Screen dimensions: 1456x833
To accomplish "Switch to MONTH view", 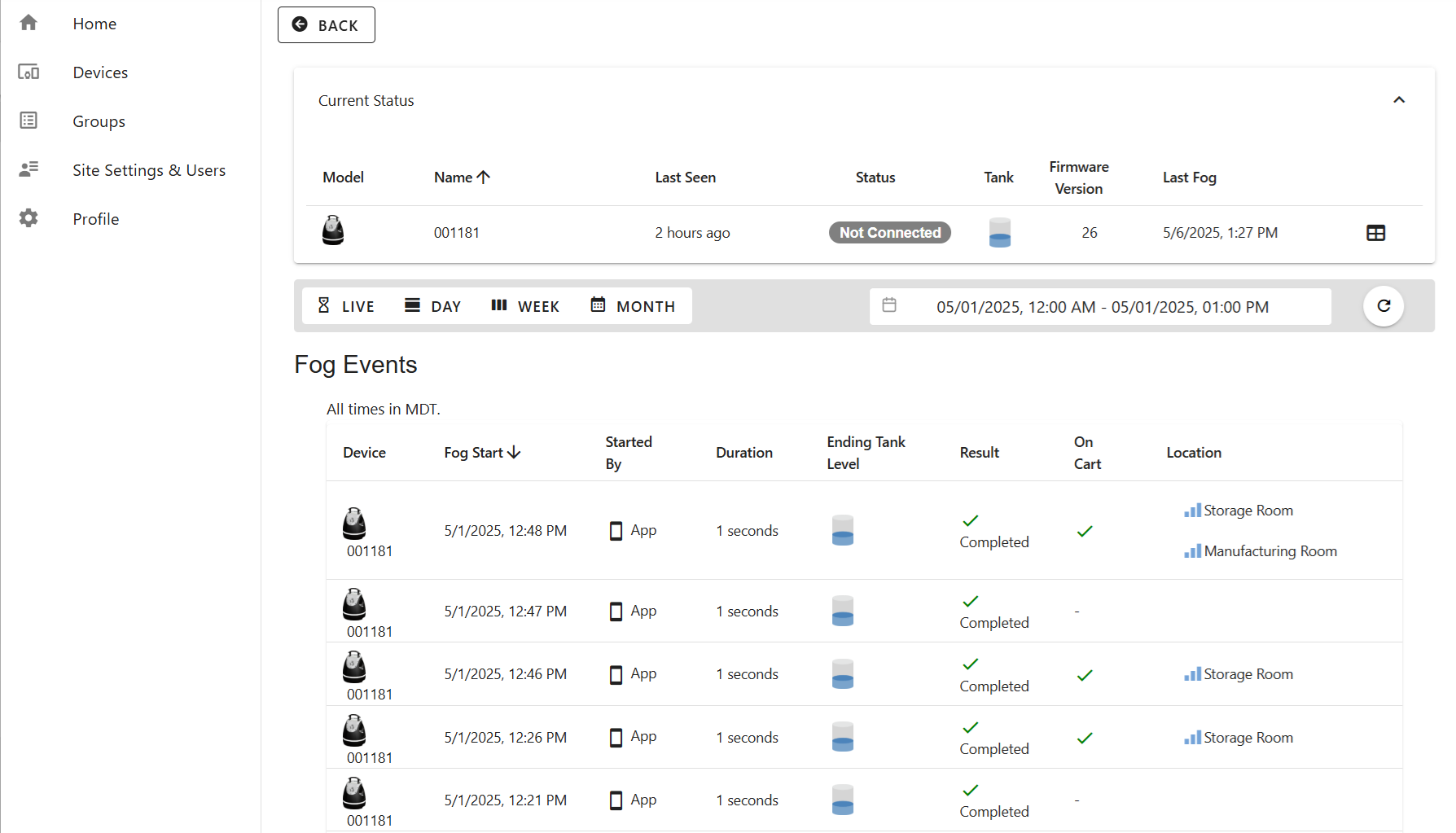I will pyautogui.click(x=633, y=306).
